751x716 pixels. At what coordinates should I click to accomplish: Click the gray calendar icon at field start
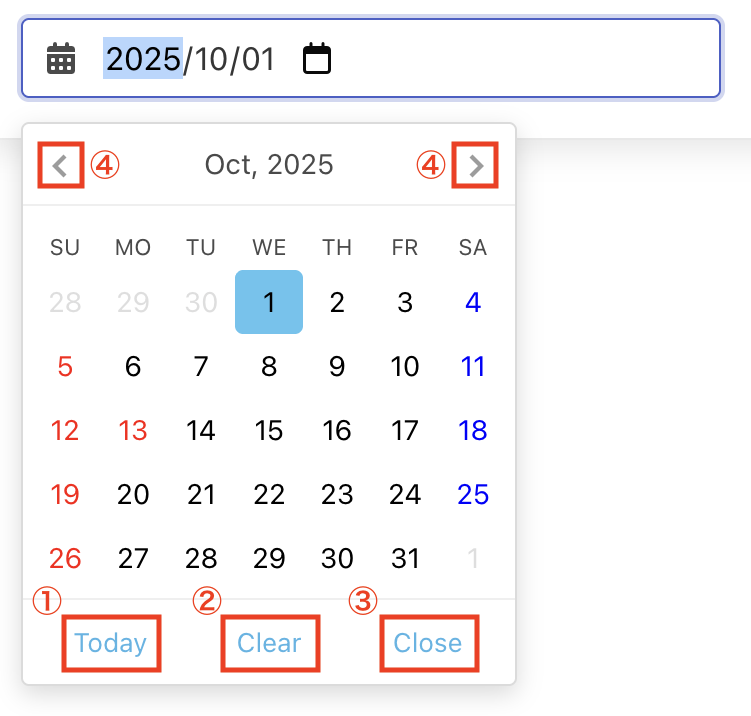(61, 59)
